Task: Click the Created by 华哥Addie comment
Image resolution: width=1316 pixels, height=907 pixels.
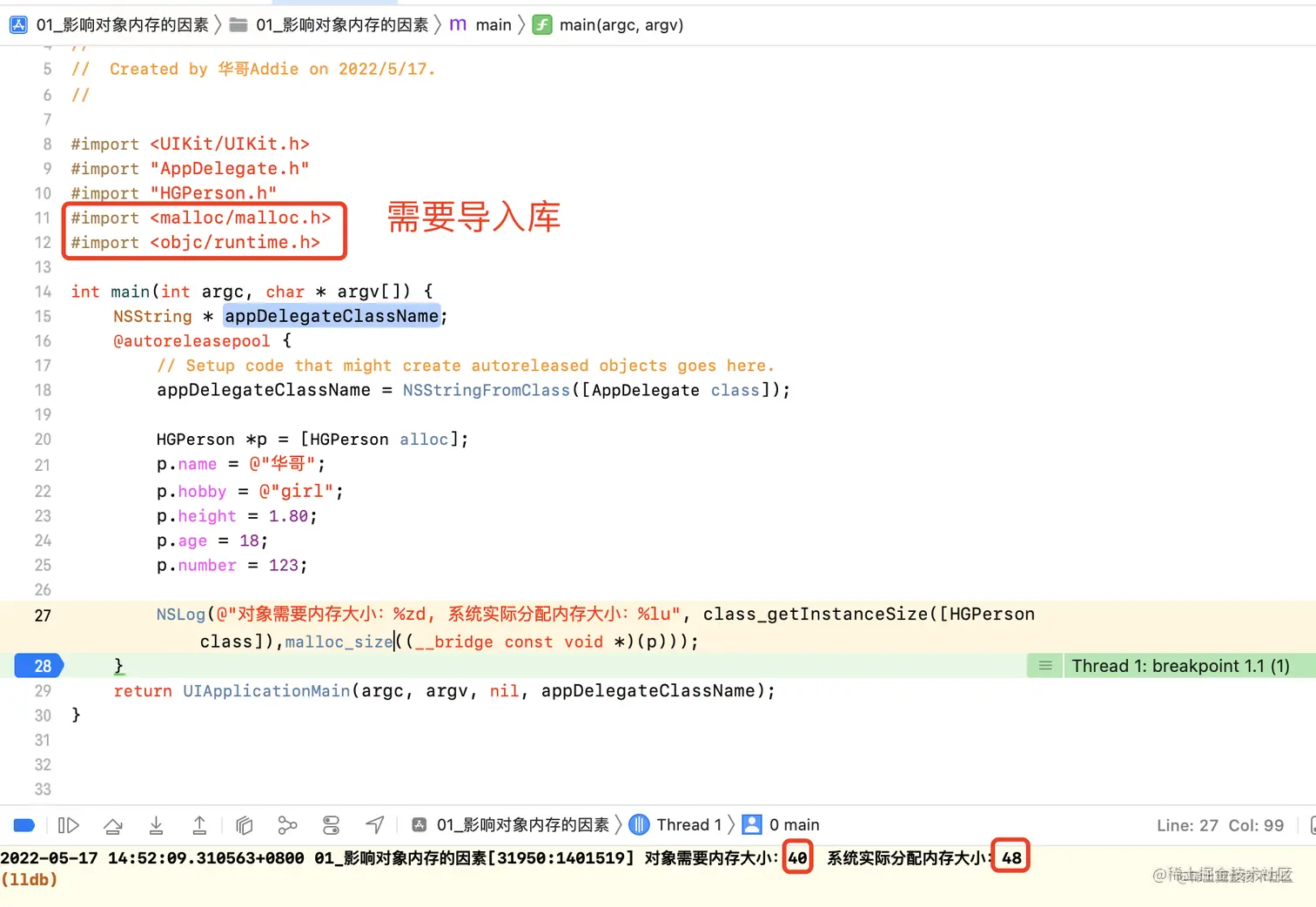Action: click(272, 69)
